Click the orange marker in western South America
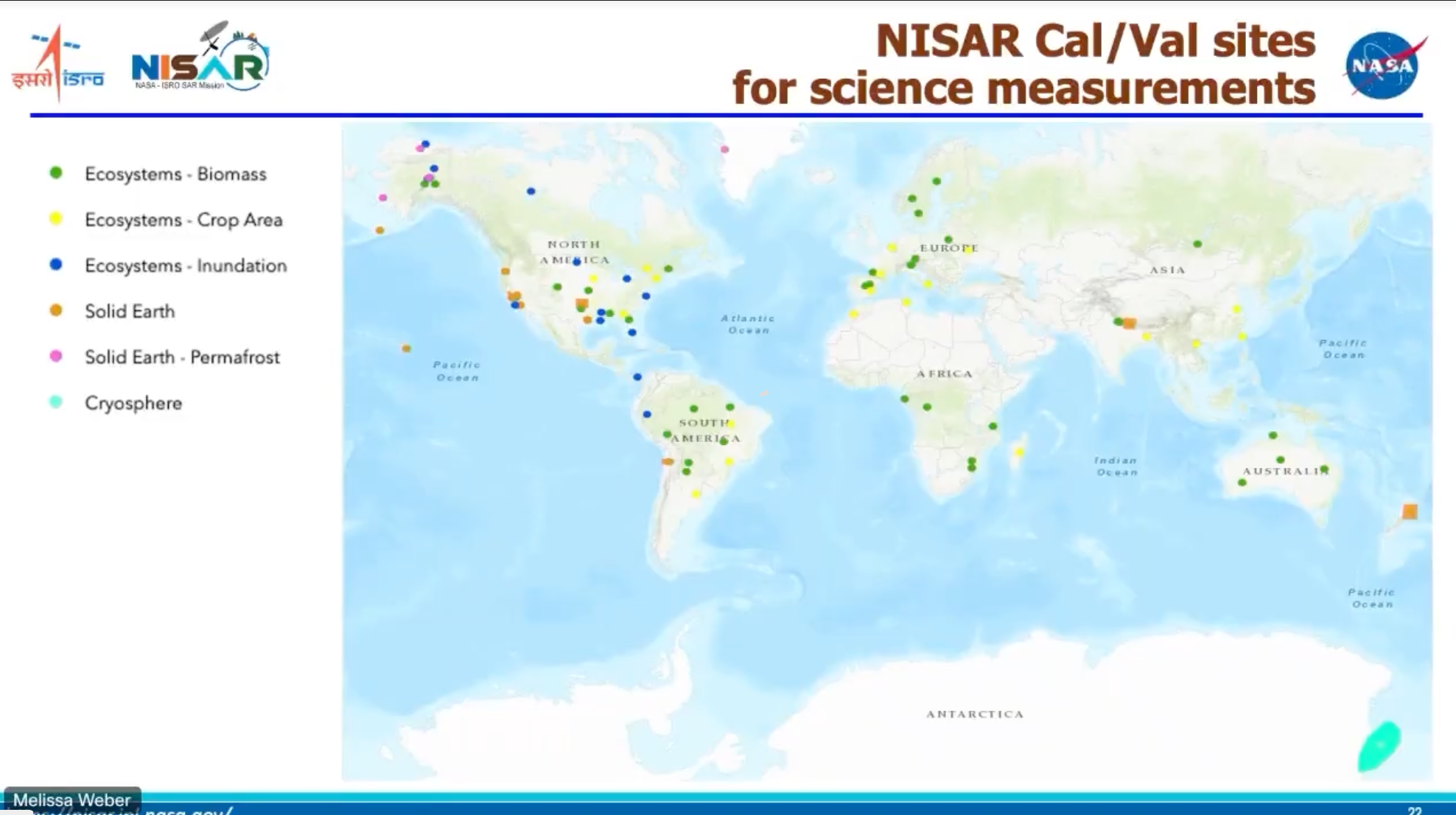Image resolution: width=1456 pixels, height=815 pixels. point(668,461)
